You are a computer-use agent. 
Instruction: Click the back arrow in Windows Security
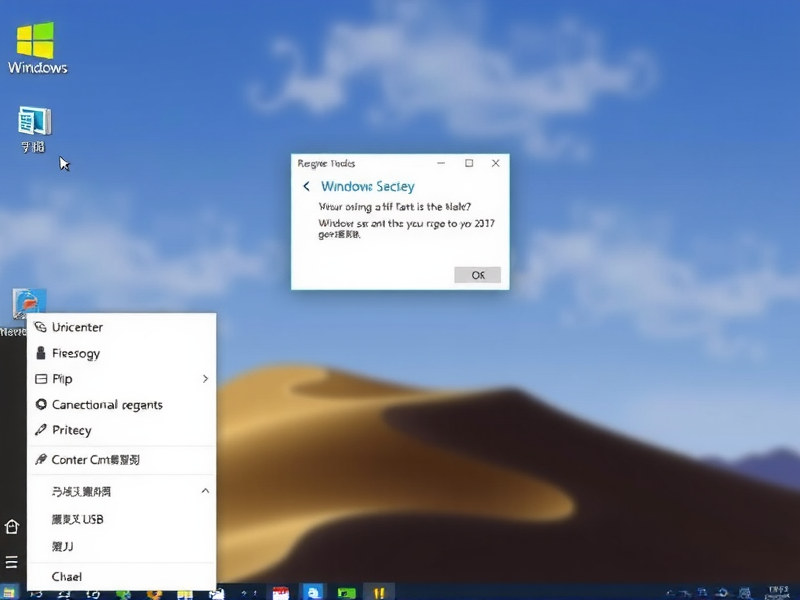pyautogui.click(x=307, y=186)
